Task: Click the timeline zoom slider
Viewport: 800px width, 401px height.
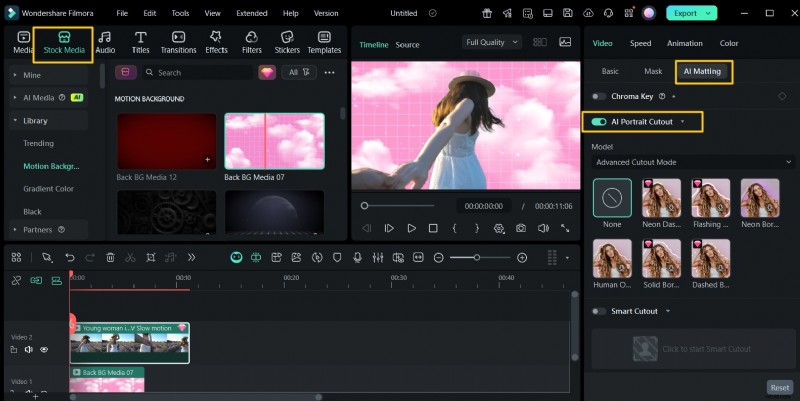Action: [x=477, y=257]
